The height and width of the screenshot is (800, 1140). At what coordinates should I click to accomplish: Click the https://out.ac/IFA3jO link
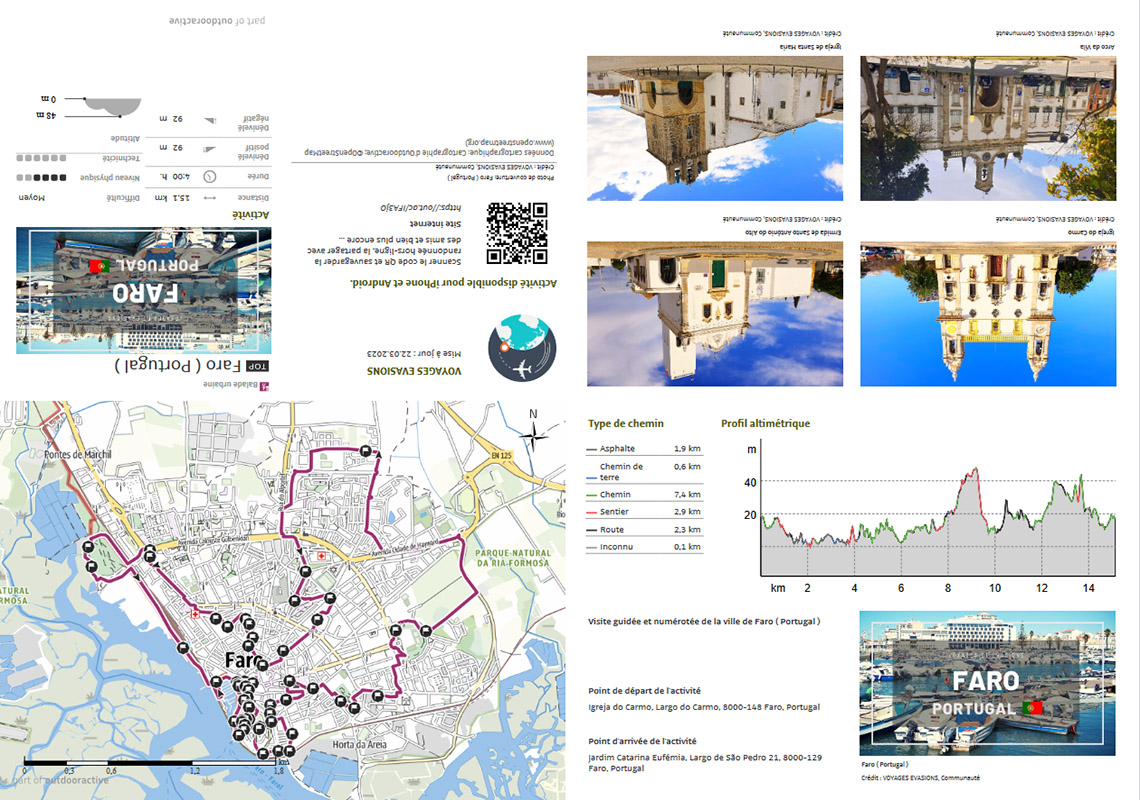[420, 207]
